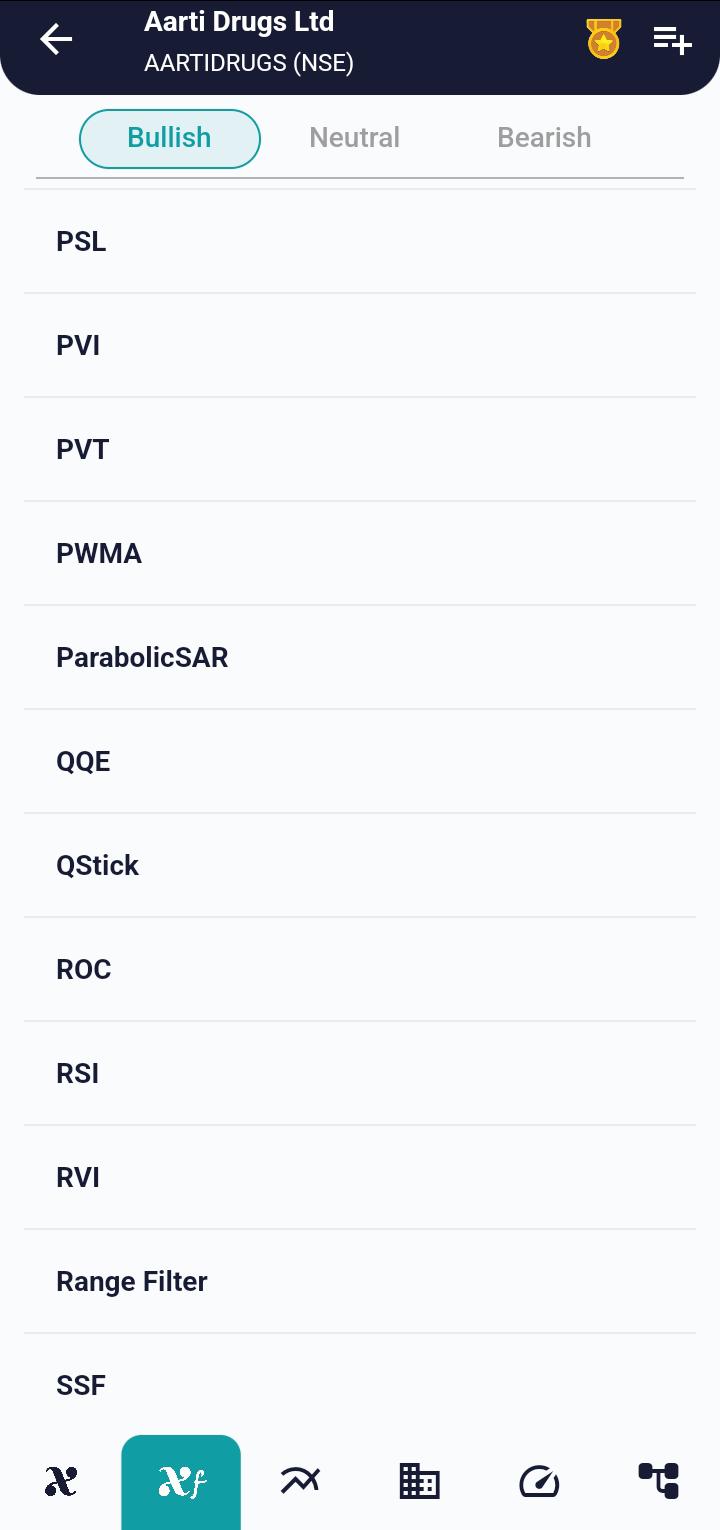
Task: Choose the QStick indicator
Action: point(360,866)
